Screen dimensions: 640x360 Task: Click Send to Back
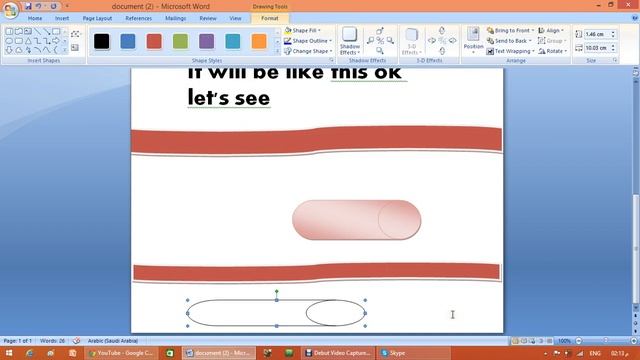tap(509, 41)
